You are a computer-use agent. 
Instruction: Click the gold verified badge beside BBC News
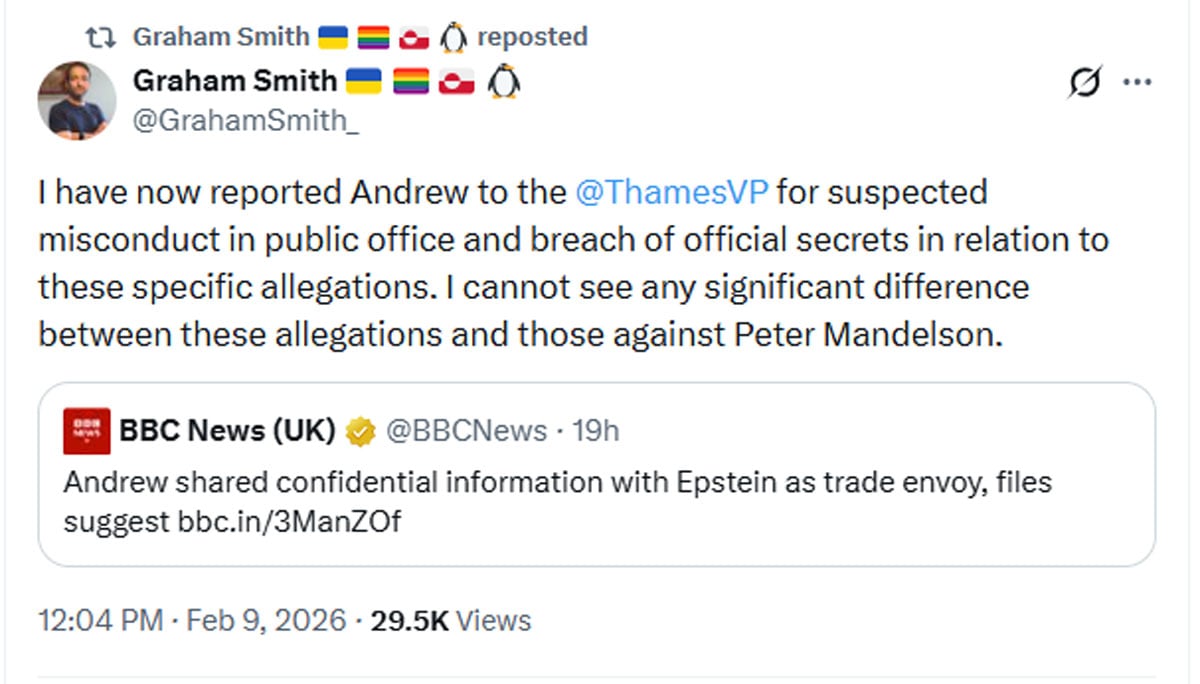coord(360,431)
